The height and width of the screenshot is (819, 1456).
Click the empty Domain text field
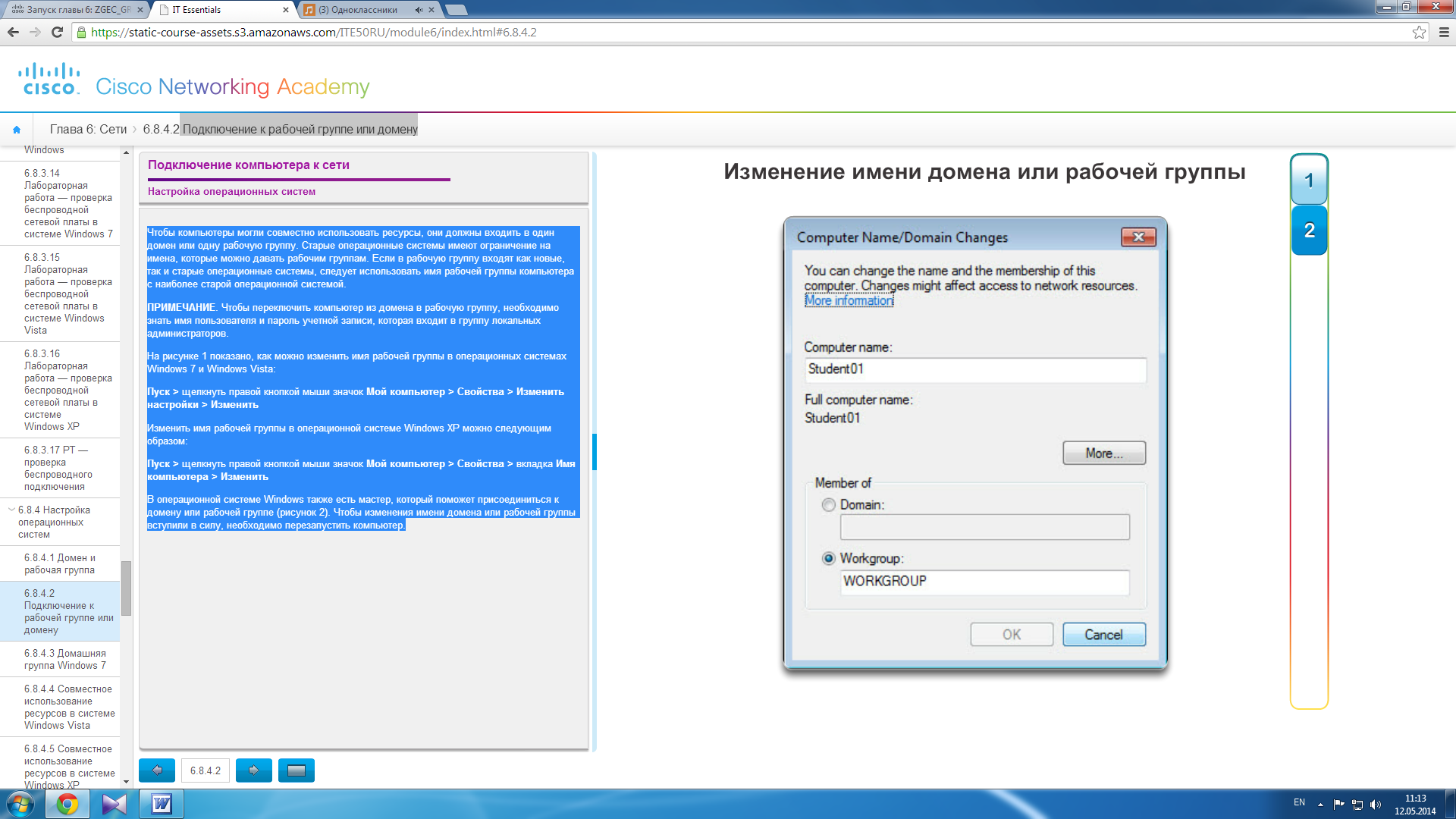point(984,527)
